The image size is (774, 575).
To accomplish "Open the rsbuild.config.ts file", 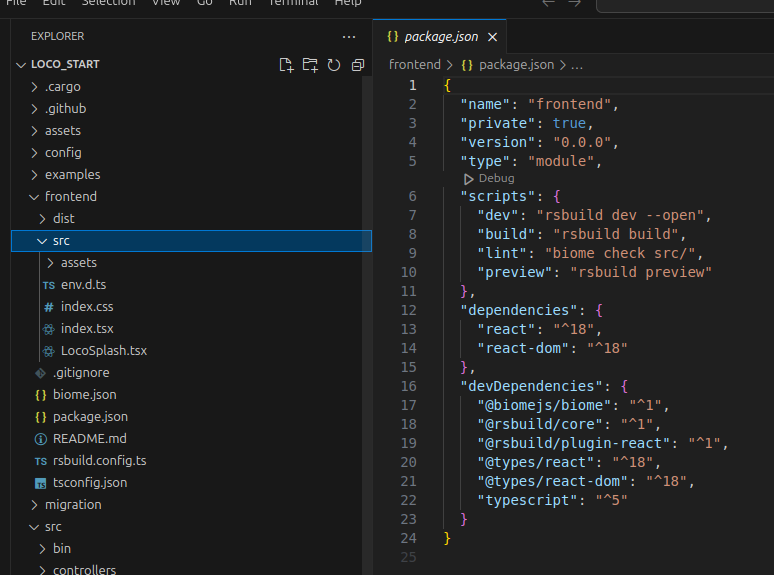I will point(99,461).
